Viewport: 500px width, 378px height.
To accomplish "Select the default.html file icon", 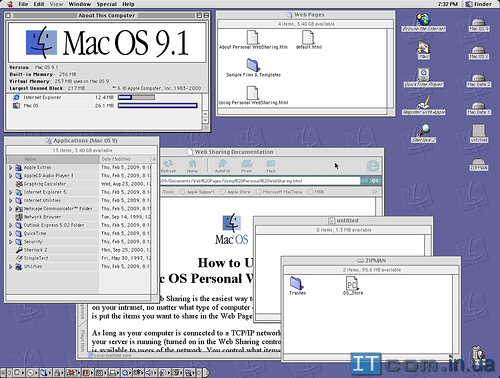I will click(308, 40).
